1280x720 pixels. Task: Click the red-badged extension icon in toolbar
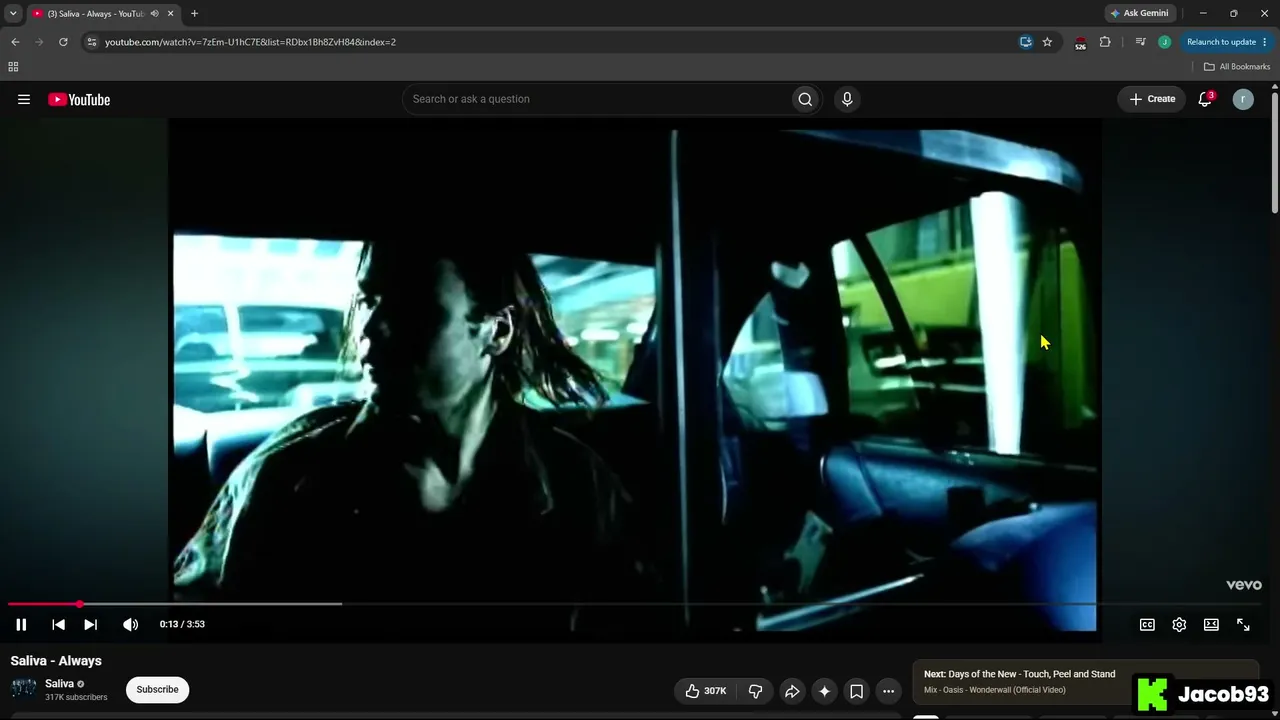tap(1080, 42)
